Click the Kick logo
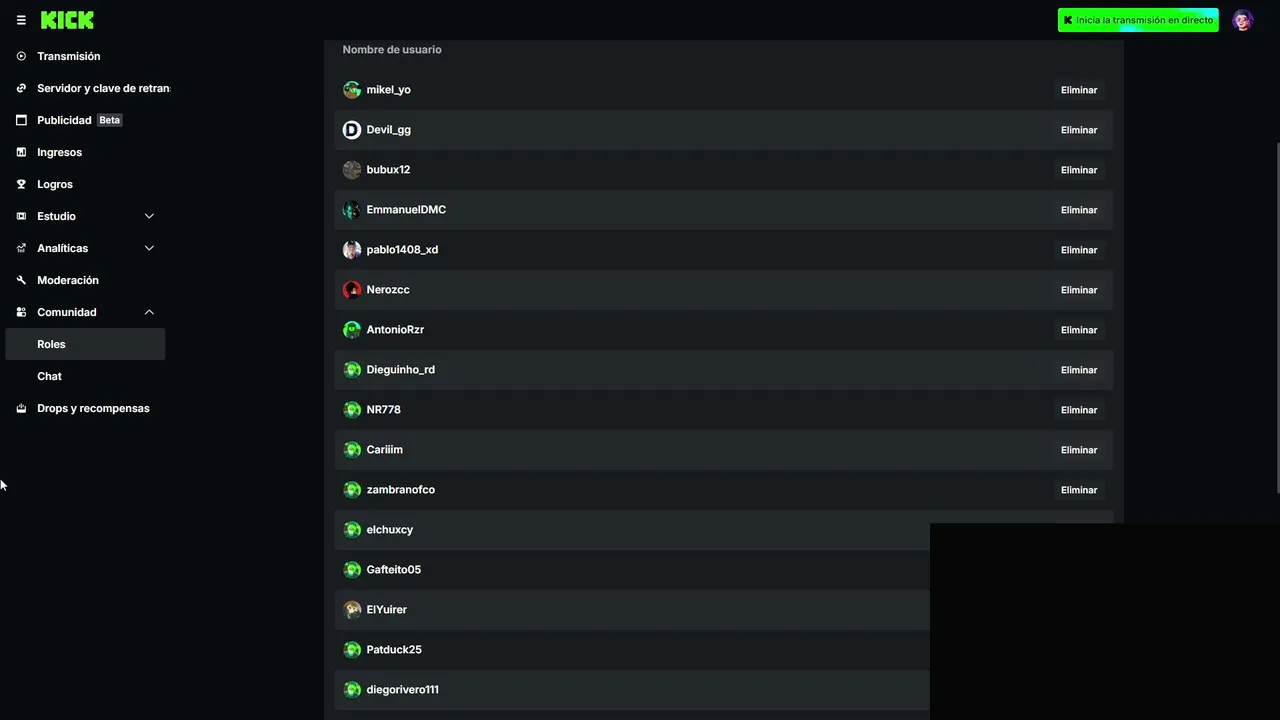The image size is (1280, 720). pos(67,20)
